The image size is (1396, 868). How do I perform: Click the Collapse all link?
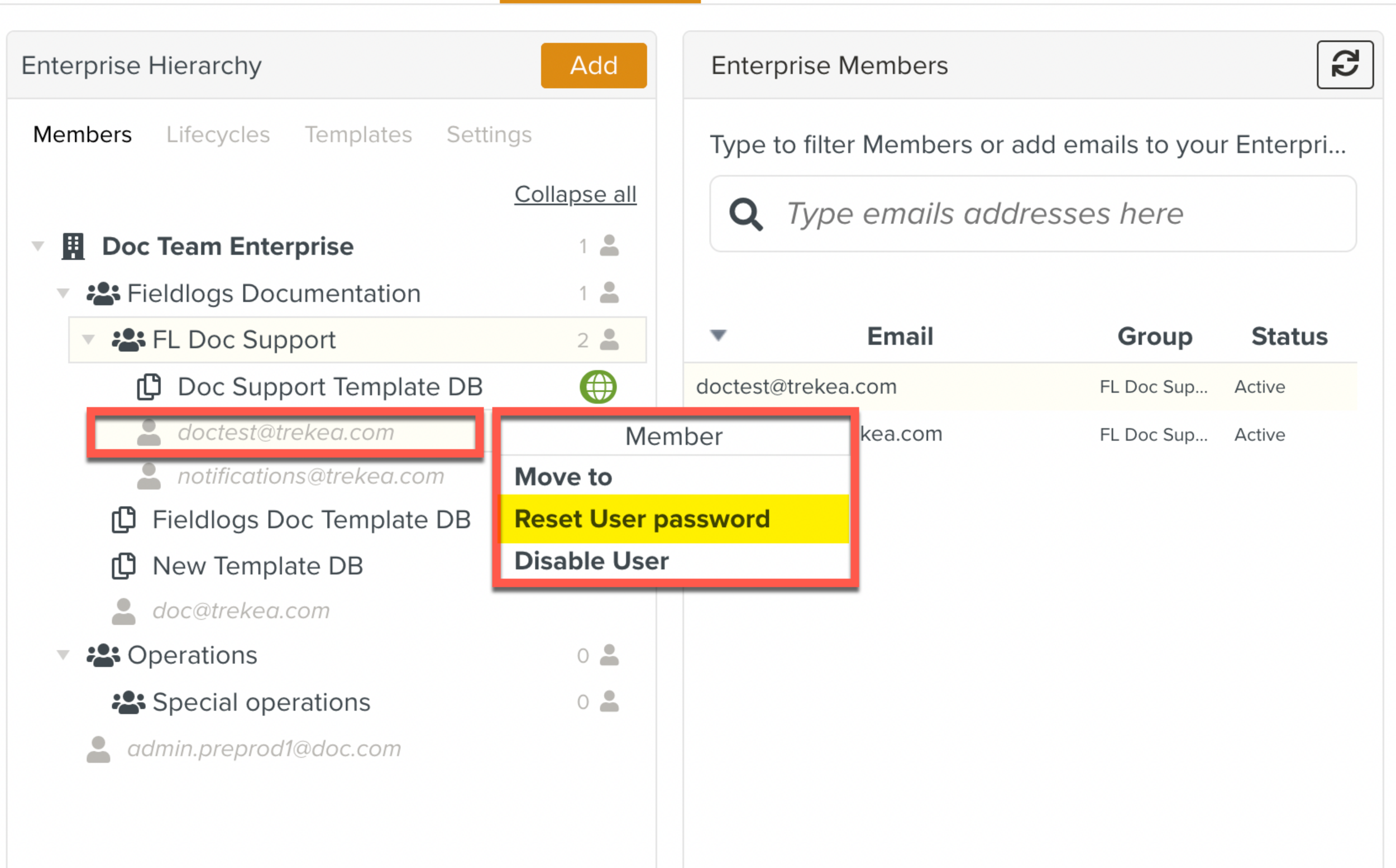[x=575, y=194]
